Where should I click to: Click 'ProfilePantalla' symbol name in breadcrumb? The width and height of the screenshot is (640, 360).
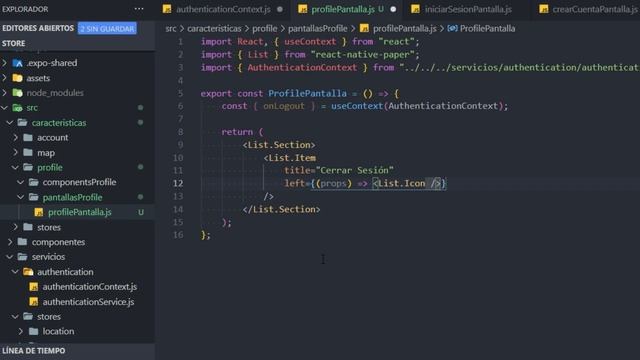point(487,29)
